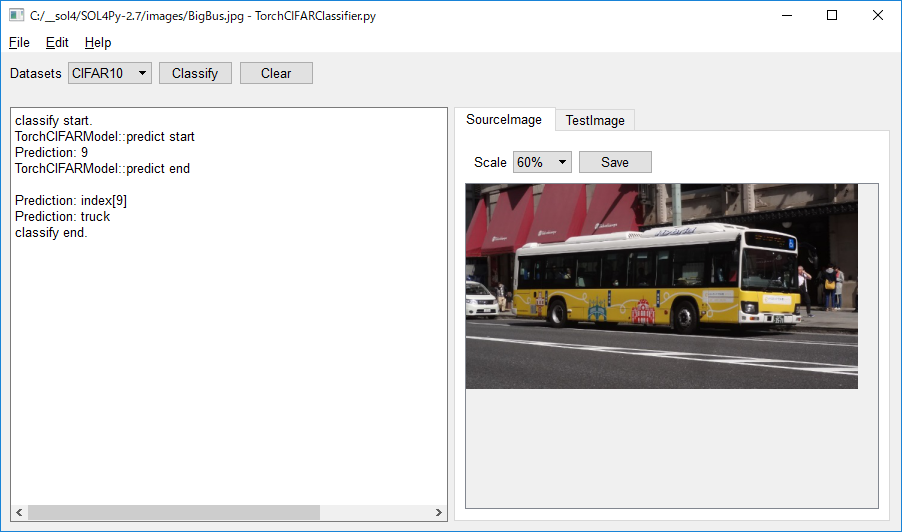Click the bus source image preview
Screen dimensions: 902x532
pyautogui.click(x=662, y=286)
